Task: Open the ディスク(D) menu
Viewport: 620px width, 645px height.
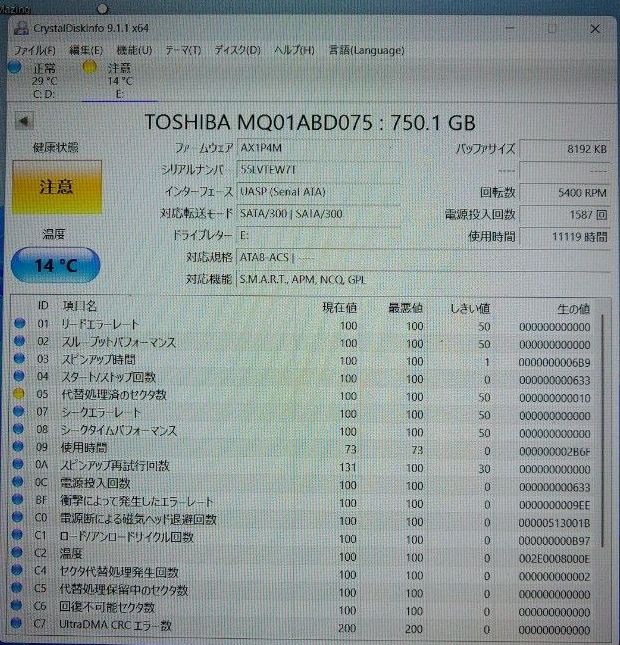Action: tap(237, 50)
